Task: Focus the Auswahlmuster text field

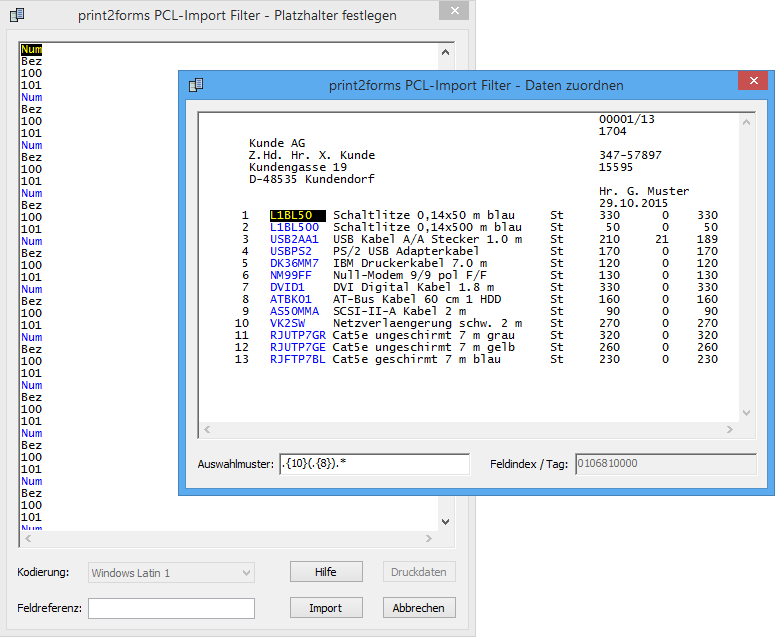Action: (x=374, y=464)
